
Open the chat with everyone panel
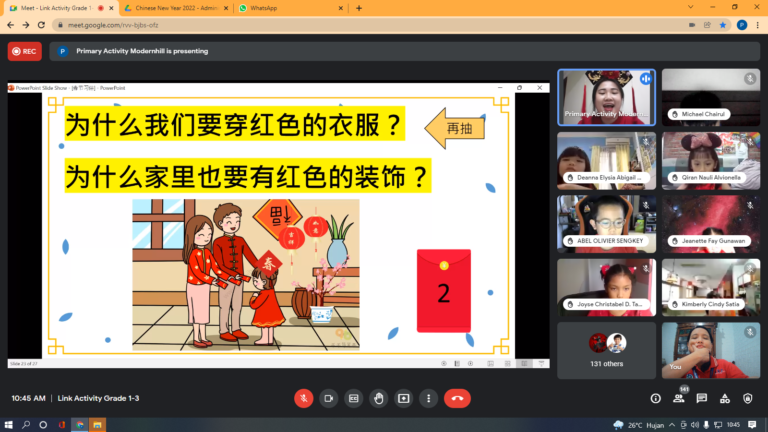(x=703, y=398)
